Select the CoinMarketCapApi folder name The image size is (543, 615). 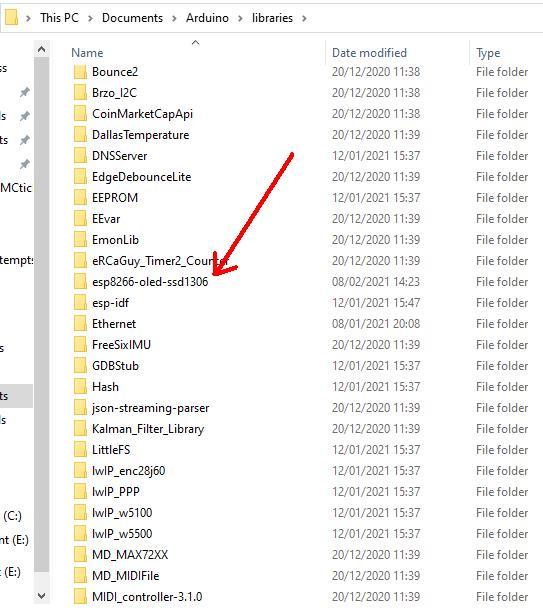(142, 114)
